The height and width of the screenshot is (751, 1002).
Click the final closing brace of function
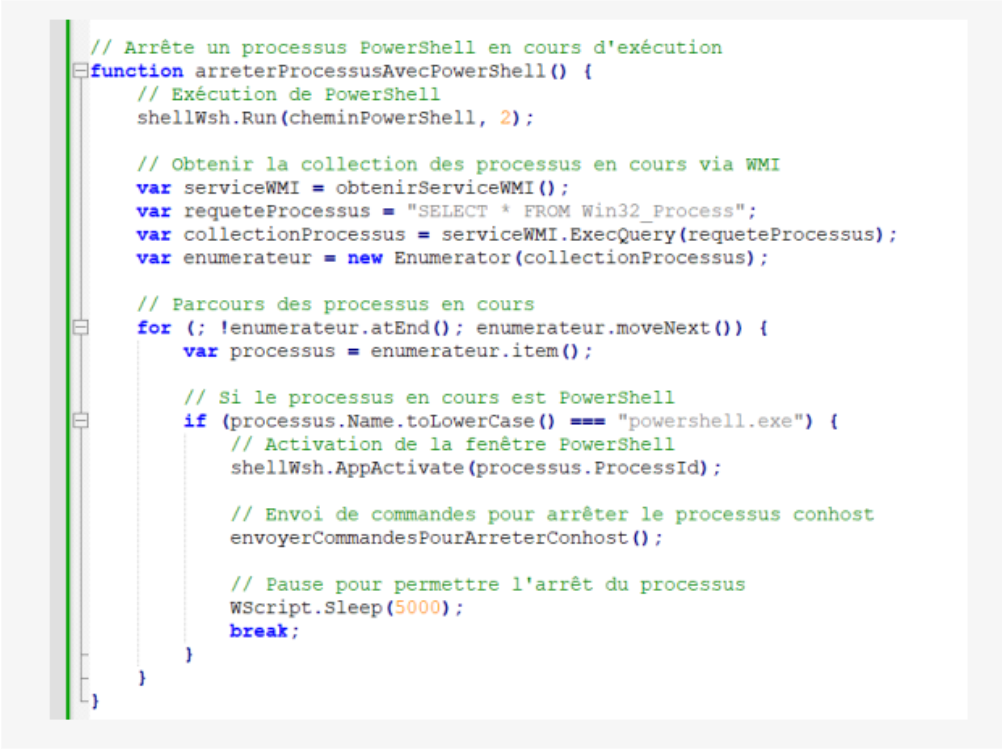pos(95,701)
